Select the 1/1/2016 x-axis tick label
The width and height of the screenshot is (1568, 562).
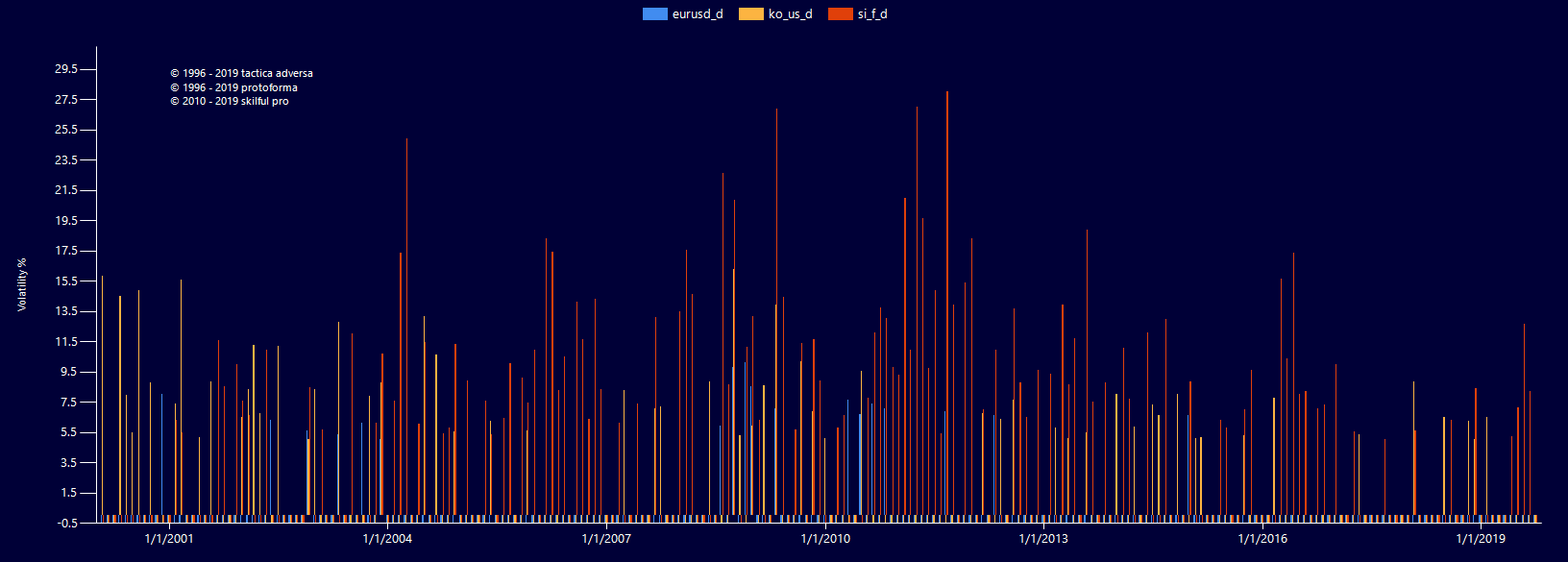pyautogui.click(x=1262, y=539)
